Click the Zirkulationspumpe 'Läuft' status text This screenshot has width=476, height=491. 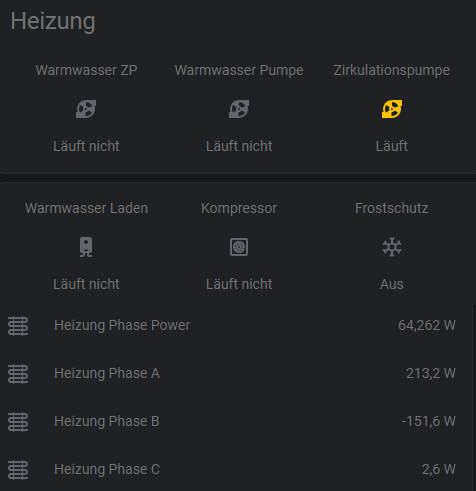pyautogui.click(x=392, y=146)
